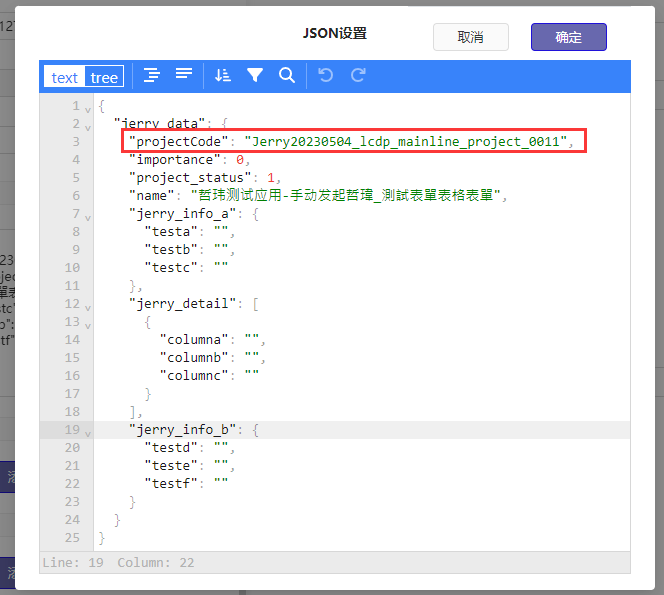Image resolution: width=664 pixels, height=595 pixels.
Task: Click the redo arrow icon
Action: 358,76
